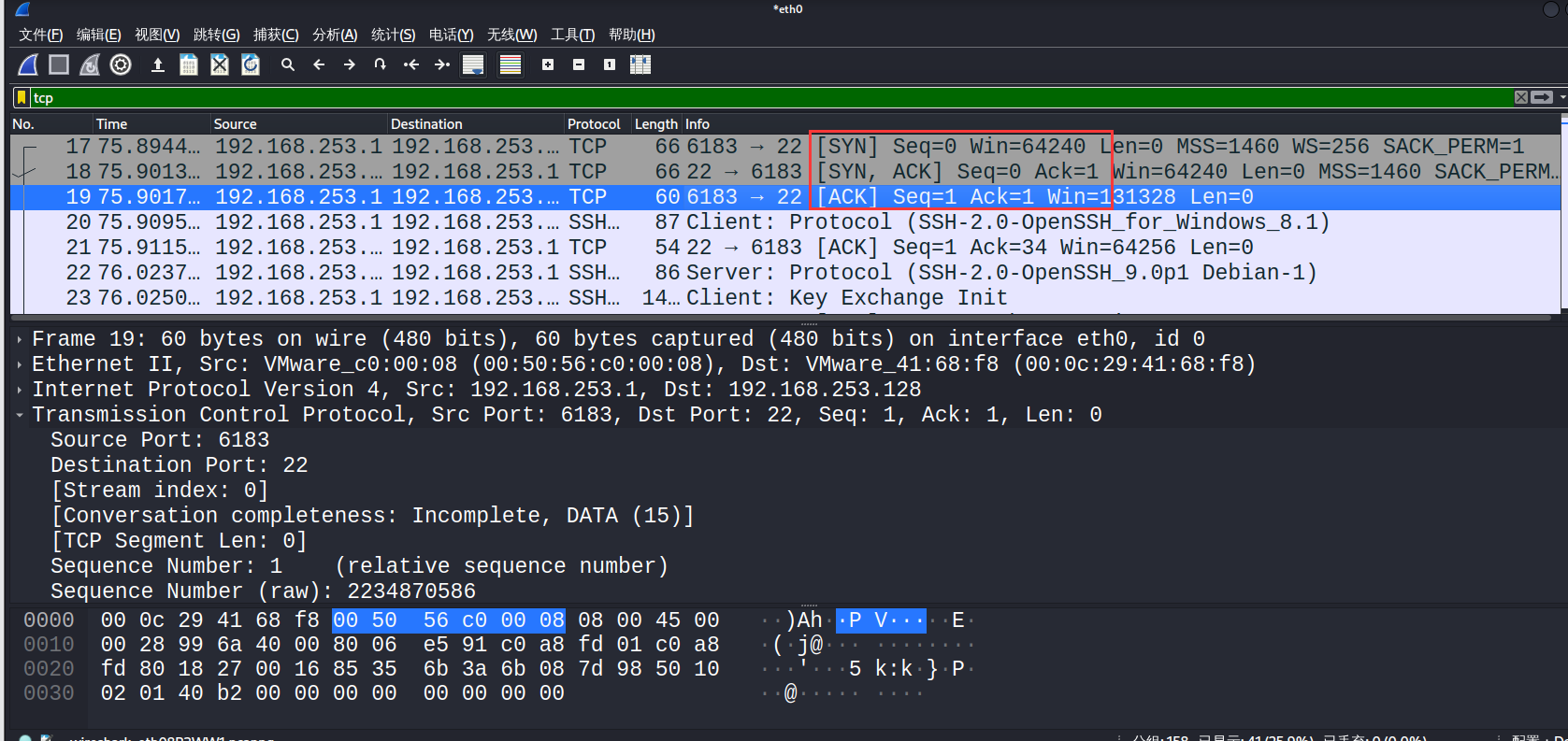Click the 0010 hex dump offset row
Image resolution: width=1568 pixels, height=741 pixels.
(x=49, y=645)
